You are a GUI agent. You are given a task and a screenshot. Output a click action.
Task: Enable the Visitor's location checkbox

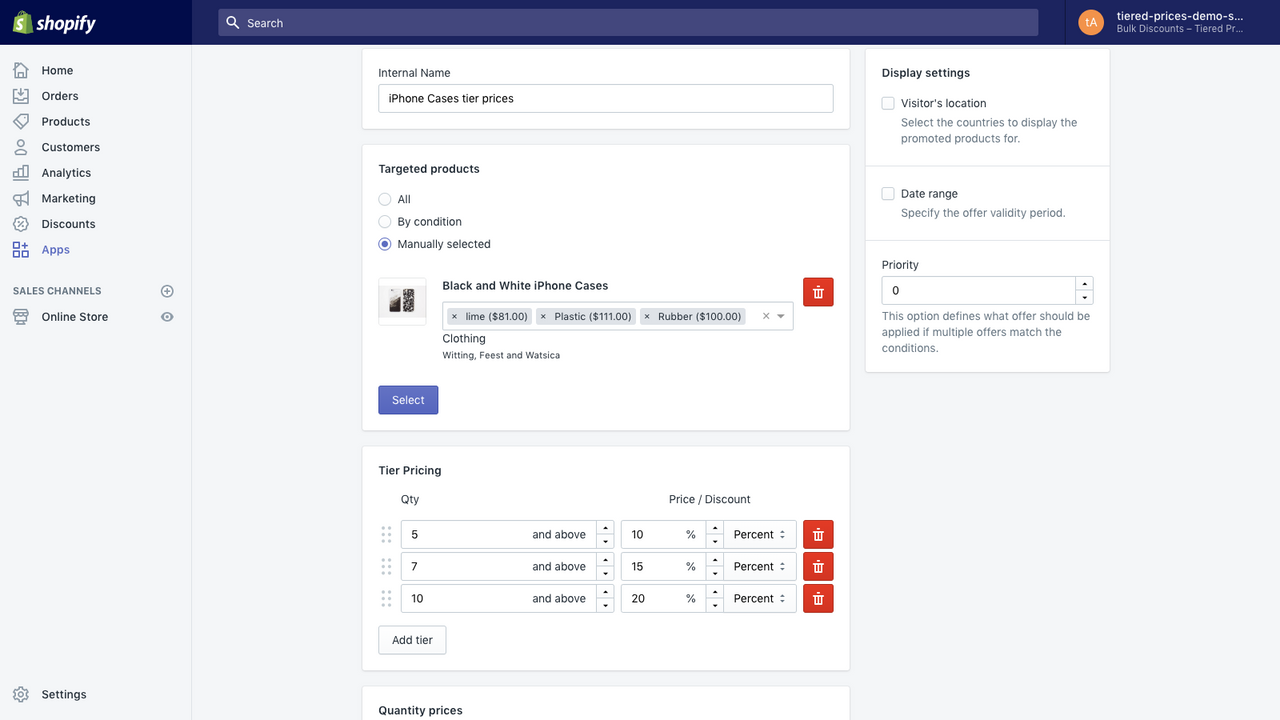(x=887, y=103)
